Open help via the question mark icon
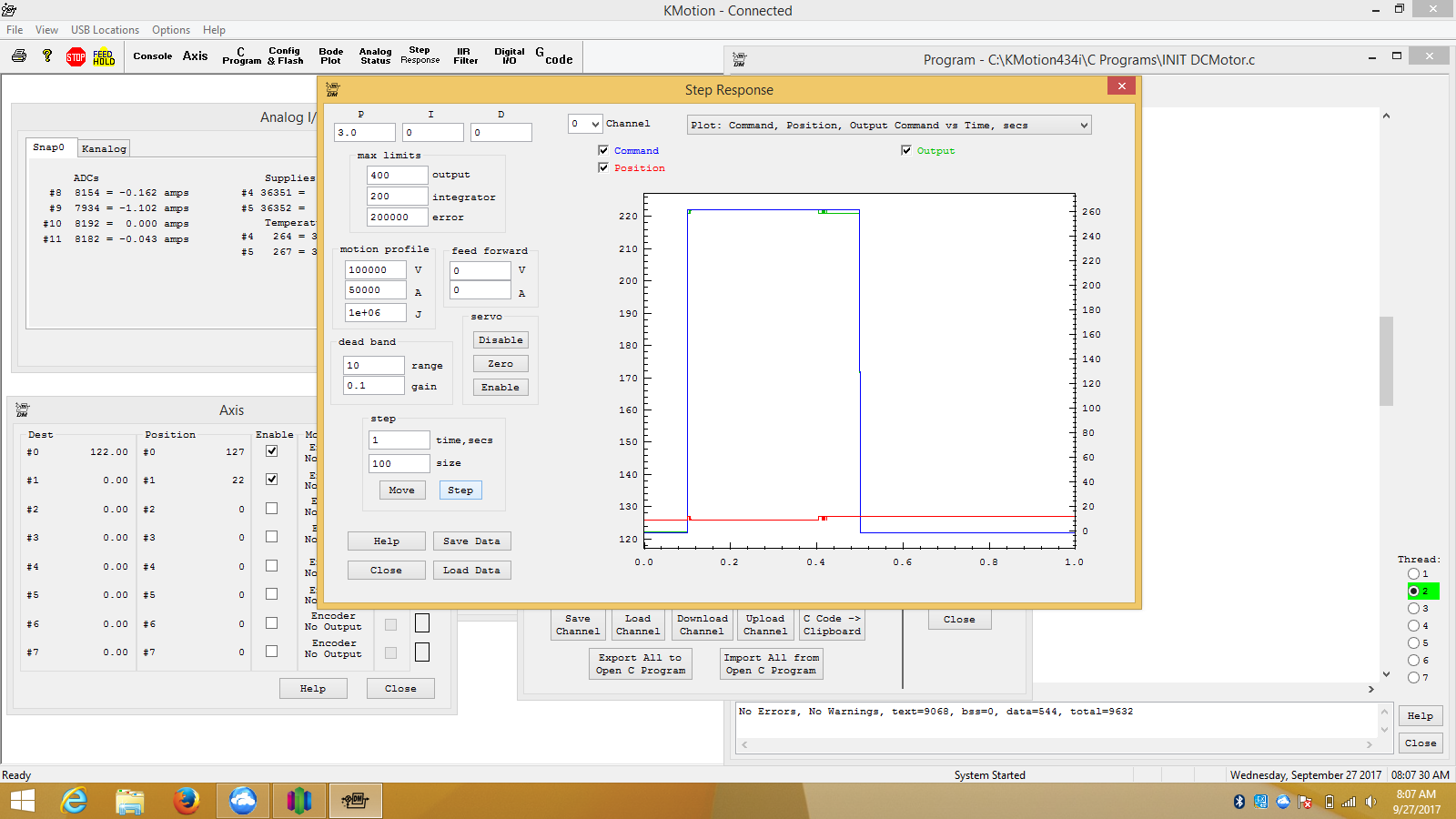Screen dimensions: 1456x819 (x=47, y=56)
